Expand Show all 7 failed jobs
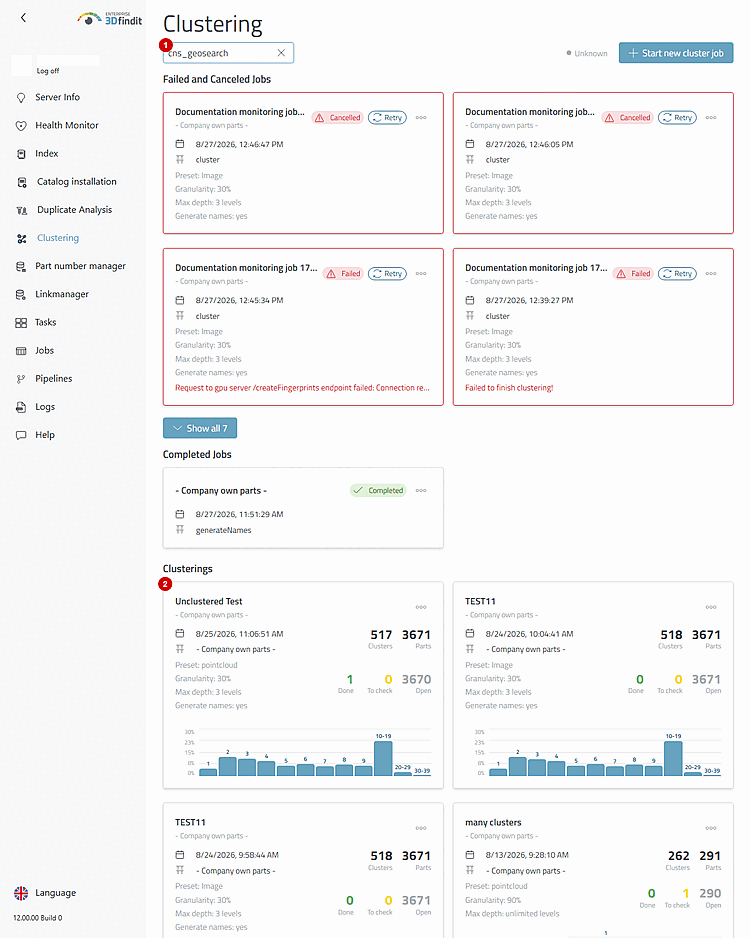This screenshot has height=938, width=750. [200, 428]
